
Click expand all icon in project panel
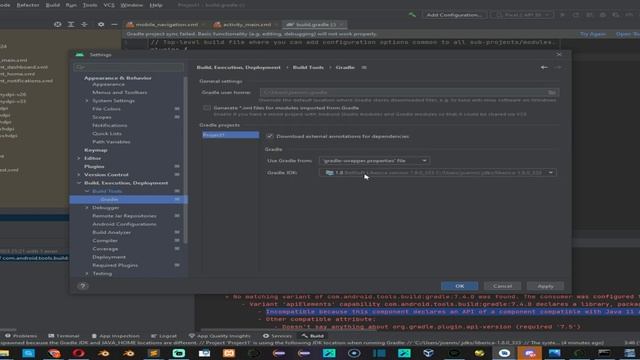pos(71,24)
